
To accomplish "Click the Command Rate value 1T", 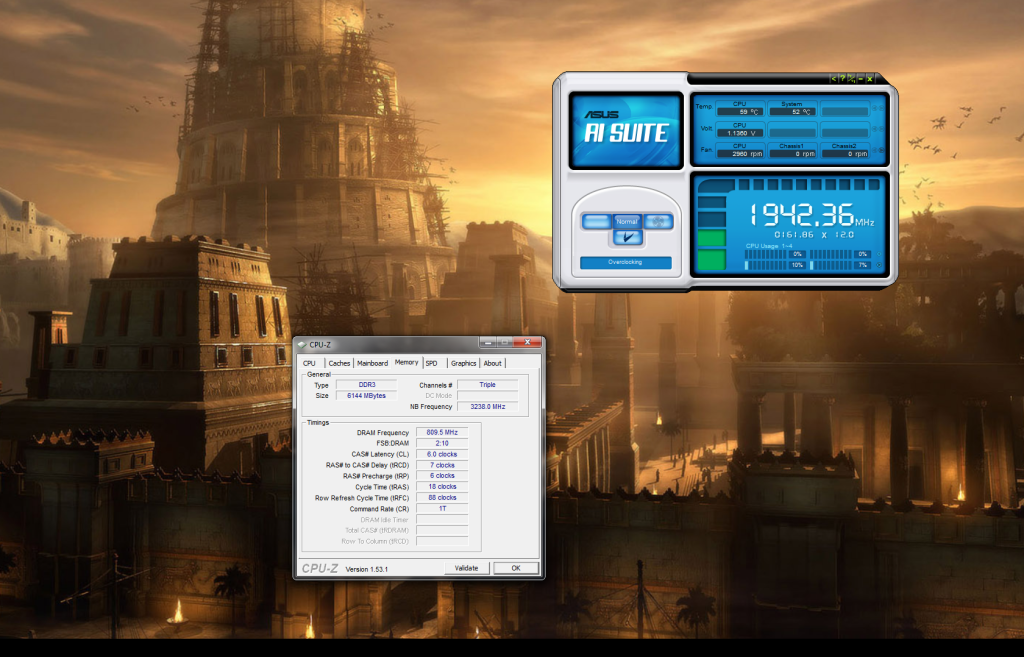I will [x=442, y=508].
